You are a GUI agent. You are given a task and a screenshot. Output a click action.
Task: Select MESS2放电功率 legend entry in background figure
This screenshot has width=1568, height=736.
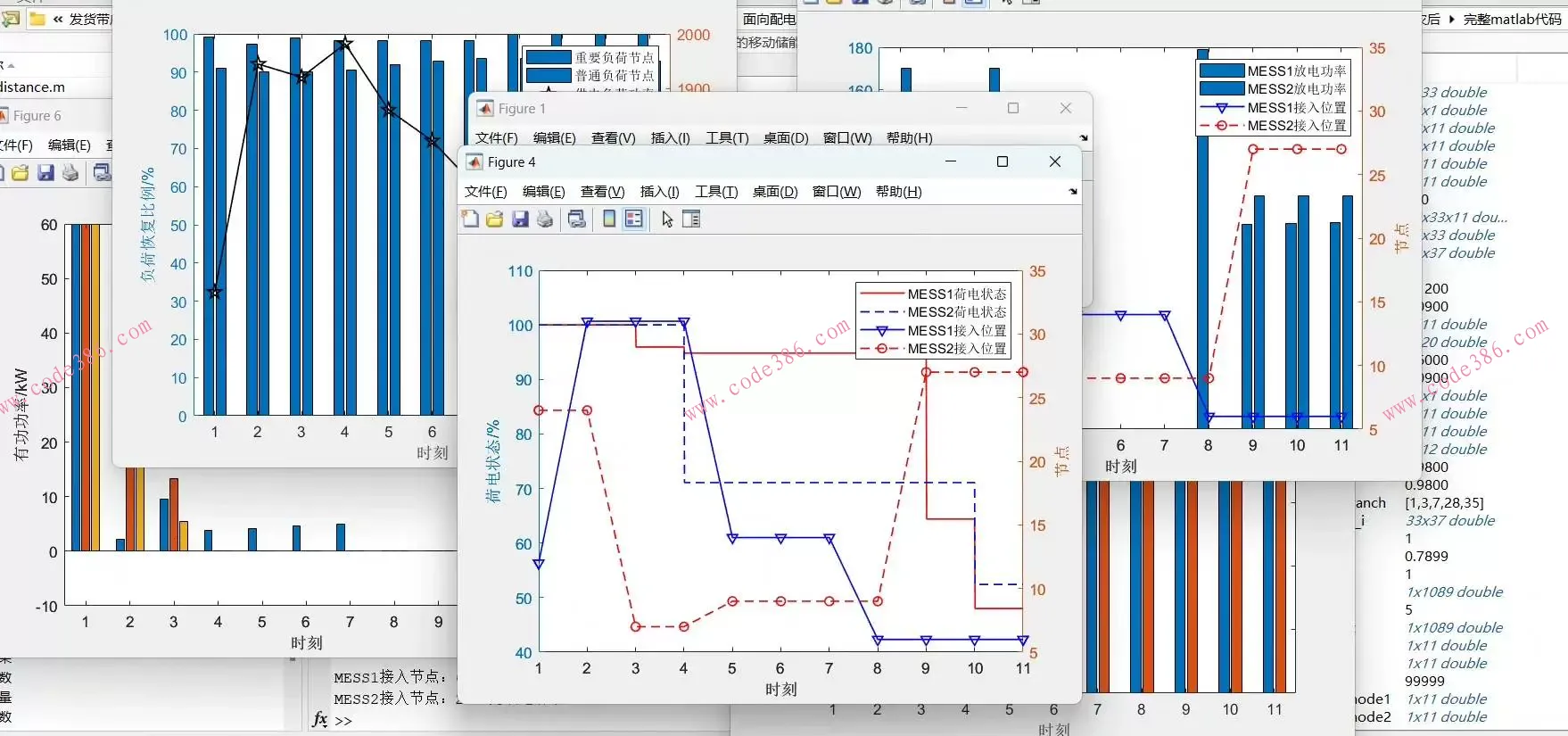point(1273,89)
